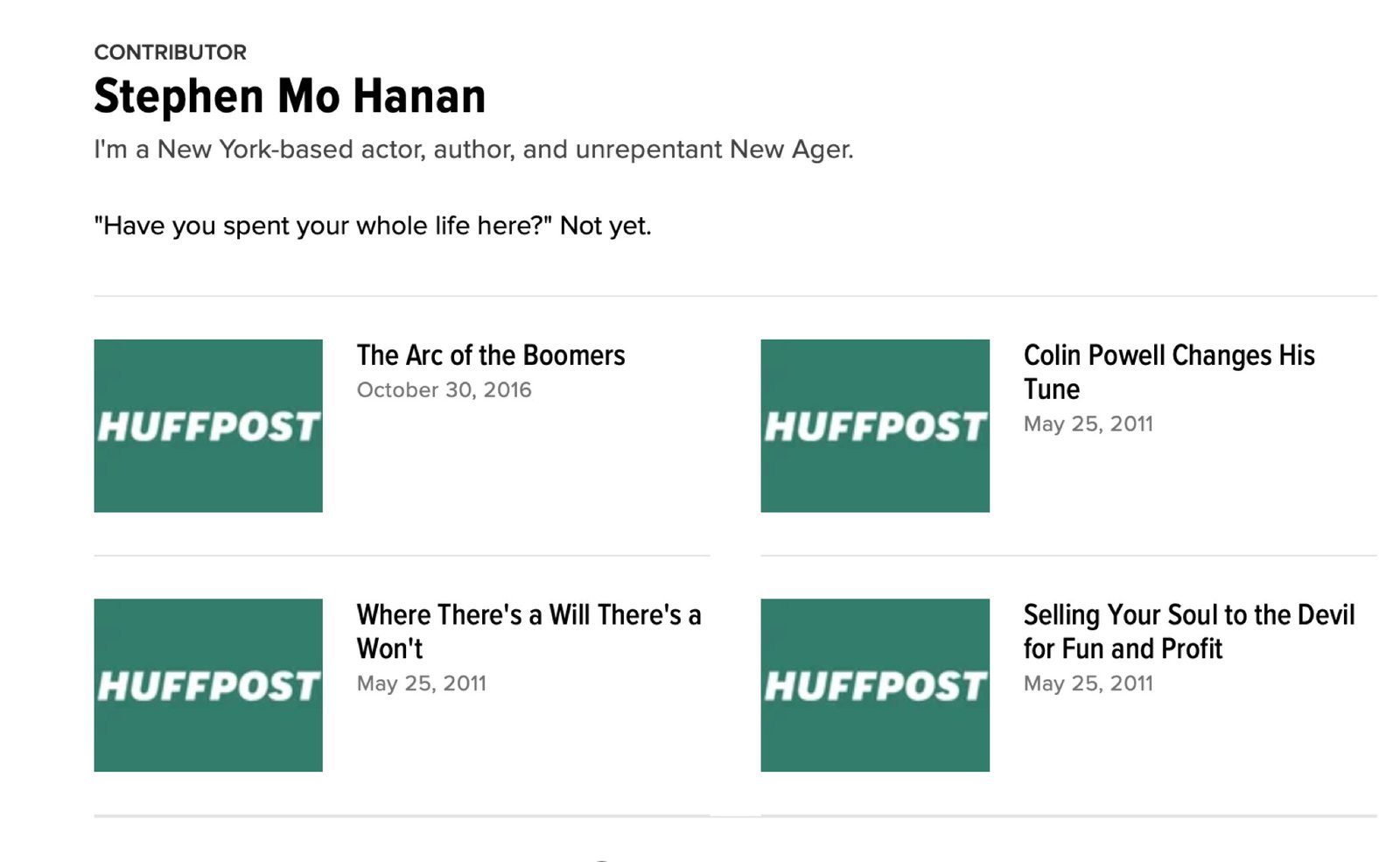The width and height of the screenshot is (1400, 862).
Task: Click HuffPost logo beside The Arc of the Boomers
Action: pyautogui.click(x=208, y=427)
